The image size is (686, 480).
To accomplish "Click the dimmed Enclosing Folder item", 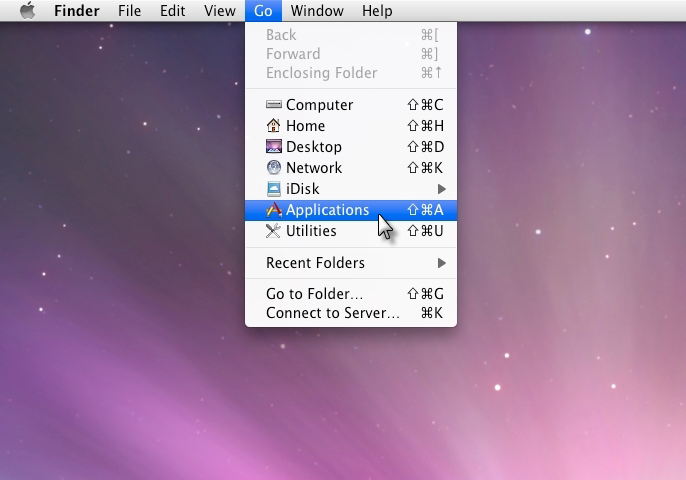I will pyautogui.click(x=351, y=73).
